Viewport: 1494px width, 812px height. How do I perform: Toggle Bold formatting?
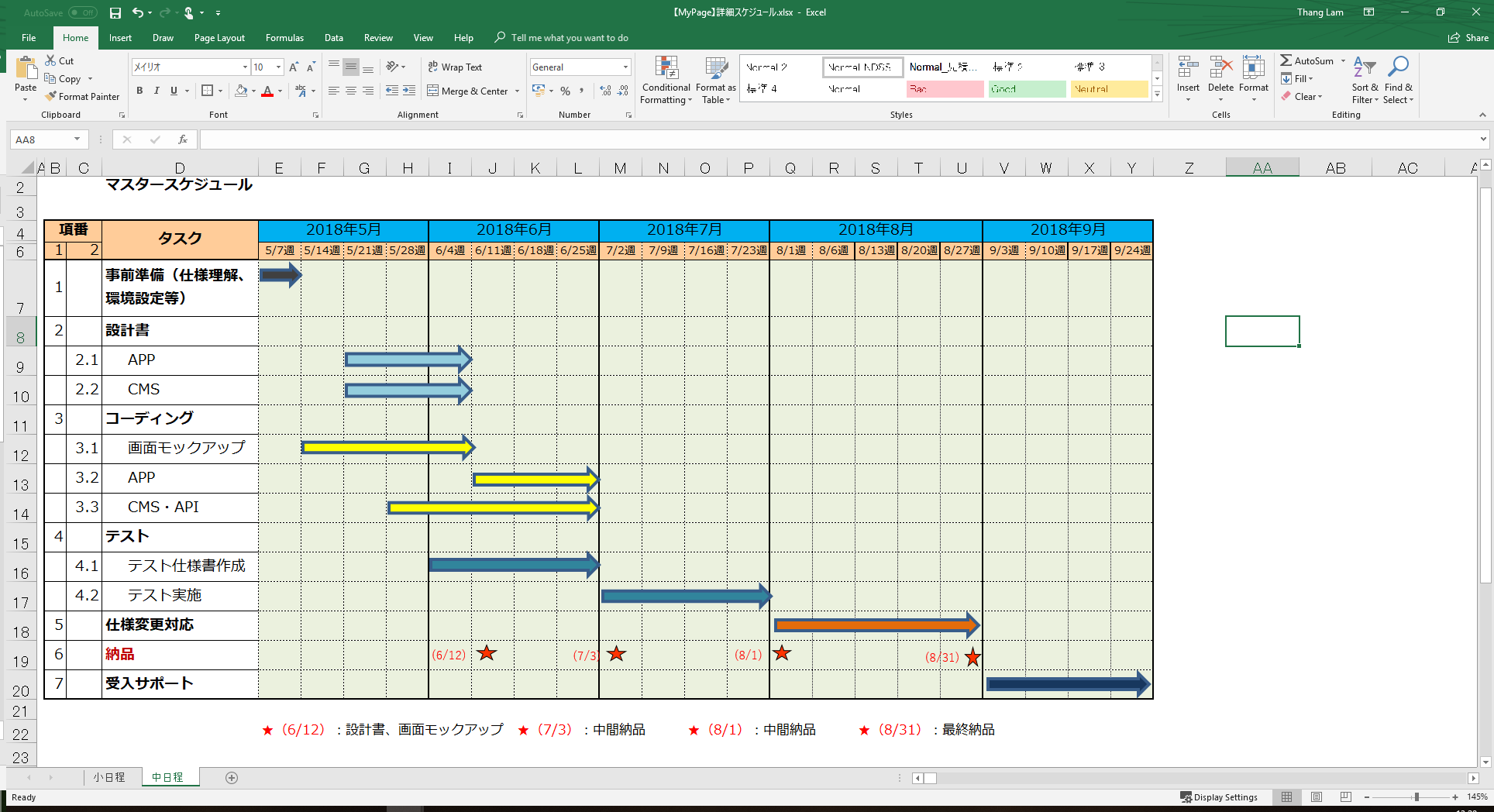click(139, 91)
